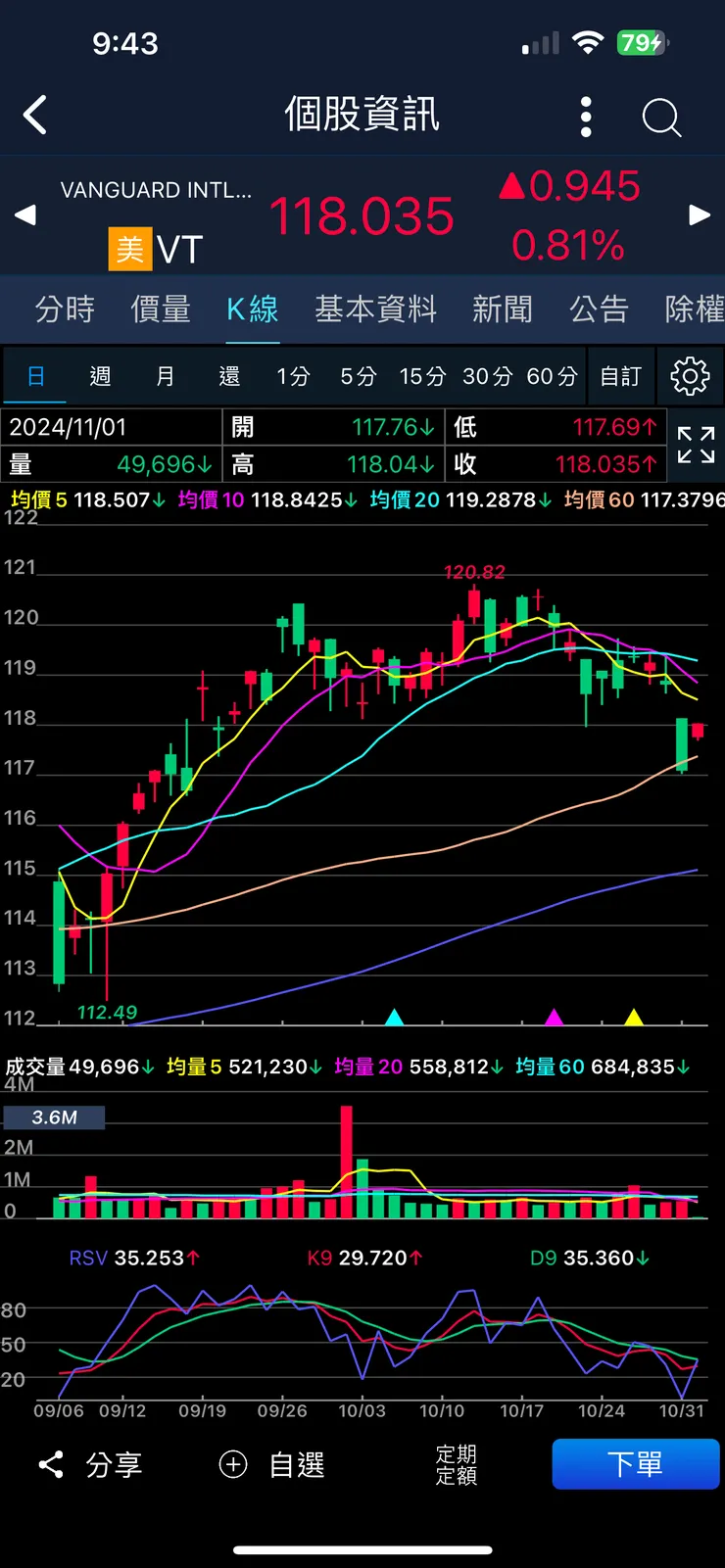This screenshot has width=725, height=1568.
Task: Open the 基本資料 tab
Action: [x=376, y=309]
